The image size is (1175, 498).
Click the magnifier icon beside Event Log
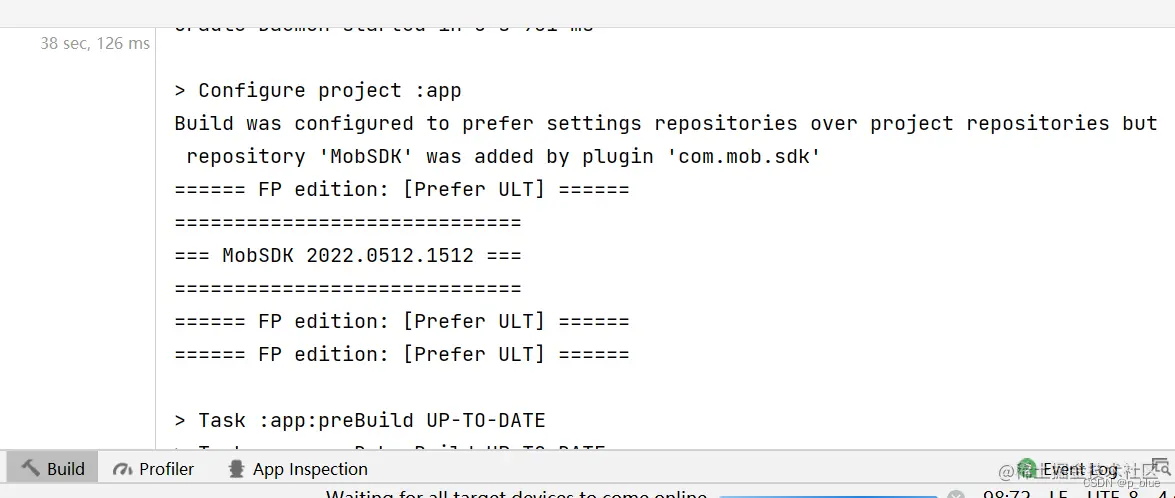click(x=1160, y=468)
